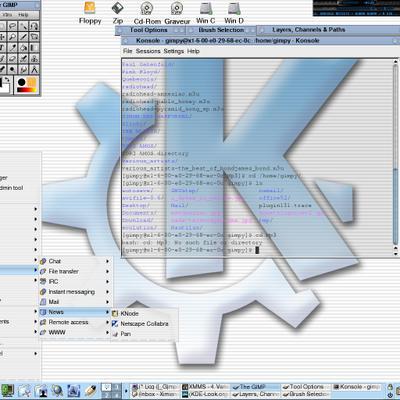The image size is (400, 400).
Task: Click the lock screen padlock icon
Action: tap(390, 387)
